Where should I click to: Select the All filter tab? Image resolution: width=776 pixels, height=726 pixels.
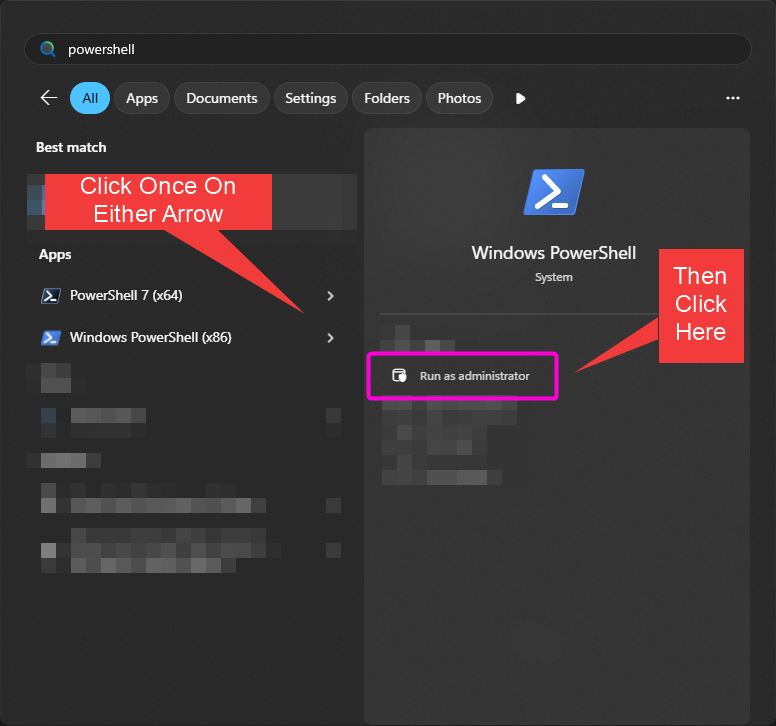[90, 98]
